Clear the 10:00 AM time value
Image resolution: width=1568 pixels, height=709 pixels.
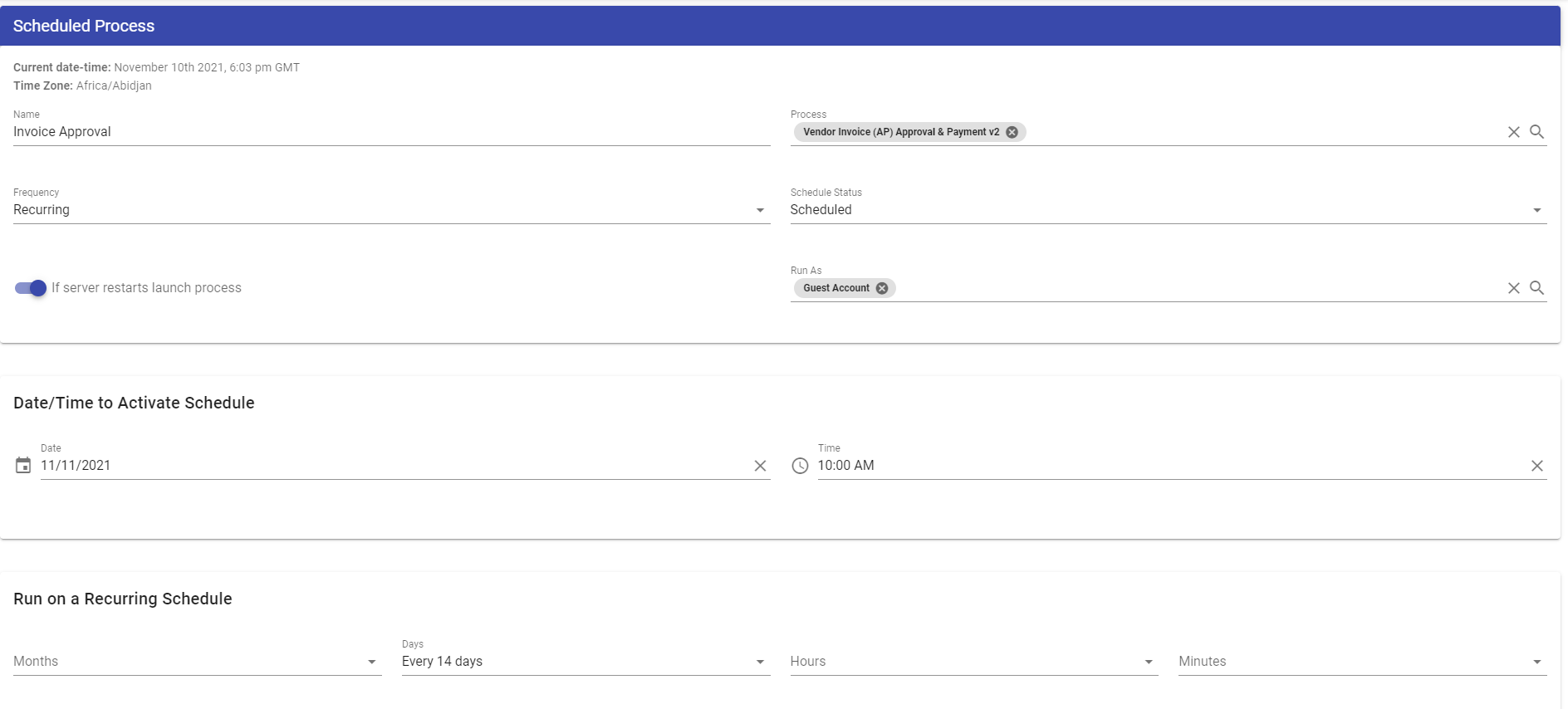point(1537,466)
